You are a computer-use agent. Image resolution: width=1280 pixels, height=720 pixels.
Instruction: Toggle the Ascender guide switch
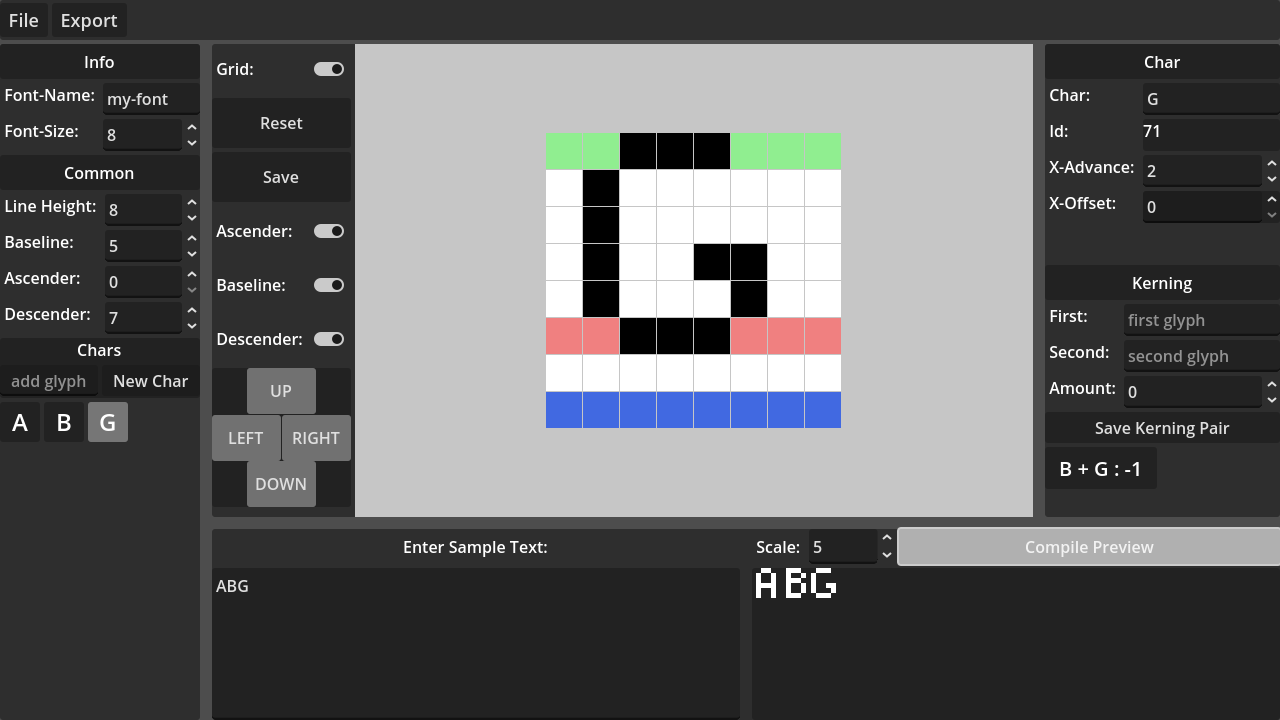tap(329, 231)
